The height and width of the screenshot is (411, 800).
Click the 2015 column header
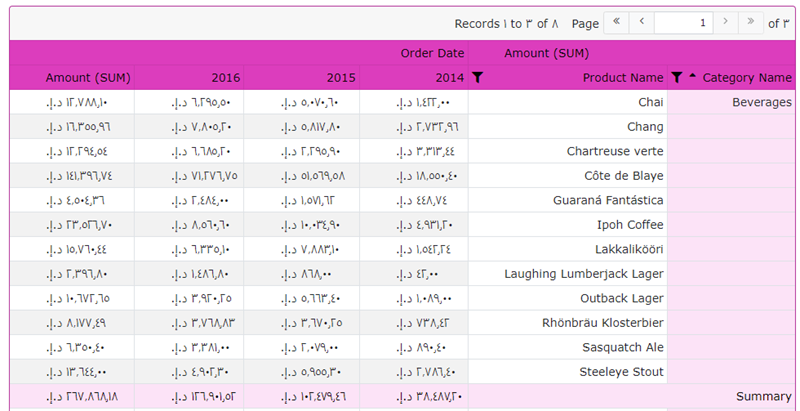341,78
